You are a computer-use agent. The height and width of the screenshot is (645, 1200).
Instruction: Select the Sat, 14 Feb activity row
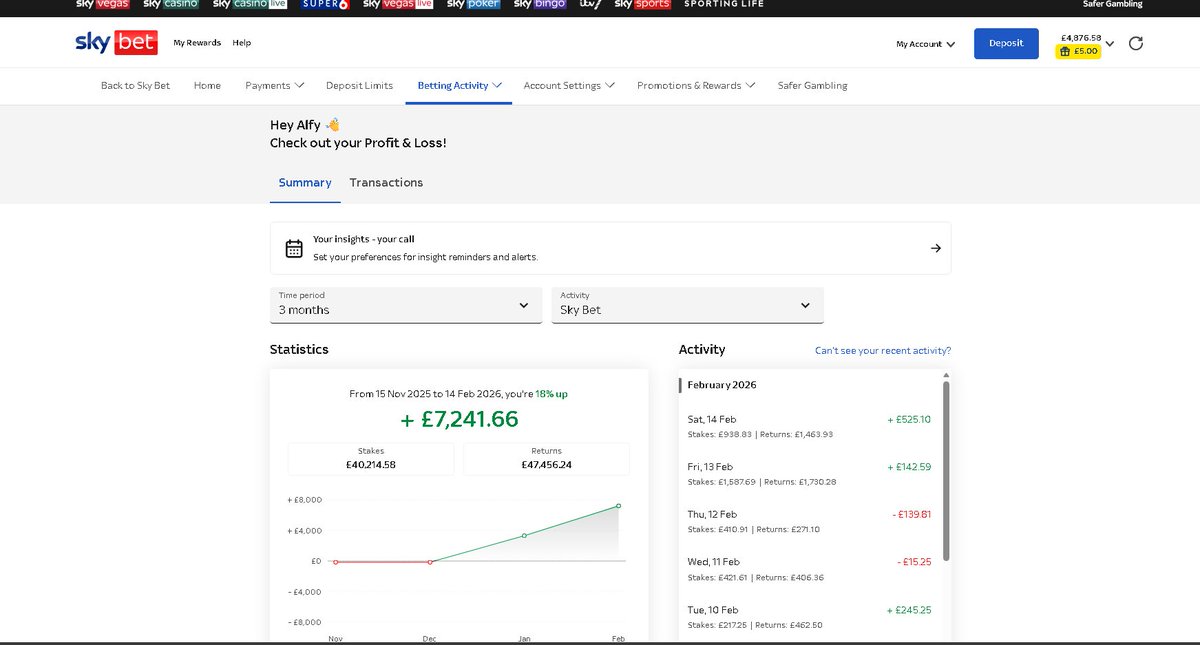pos(809,426)
